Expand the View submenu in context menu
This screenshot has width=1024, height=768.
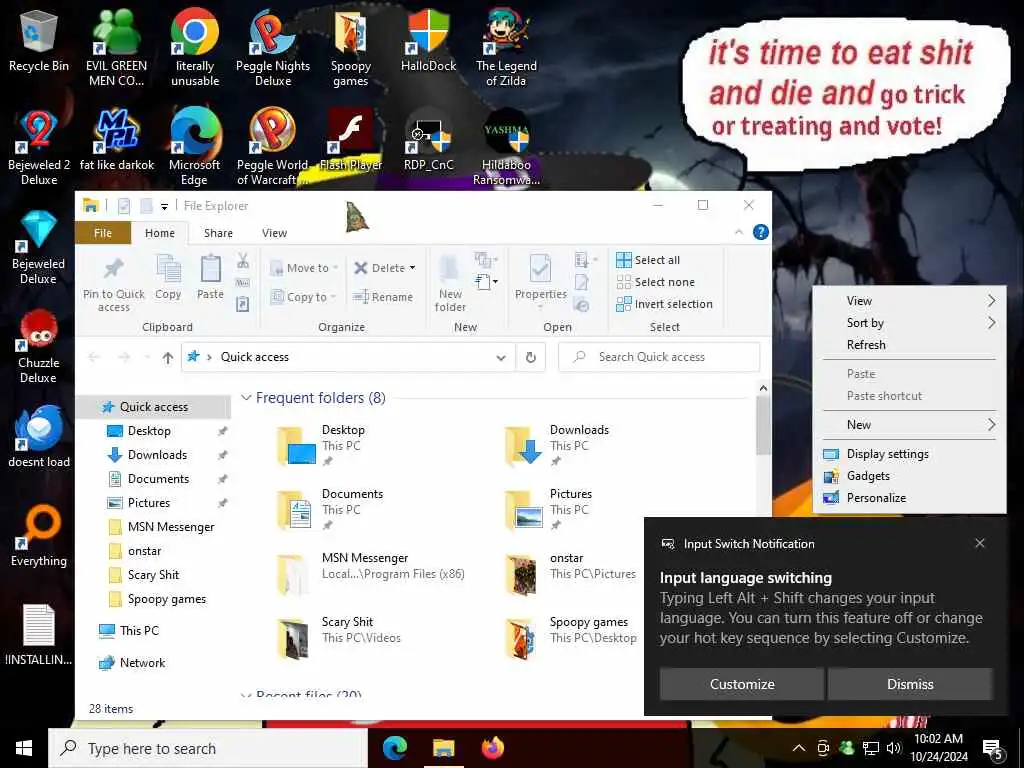pos(909,300)
